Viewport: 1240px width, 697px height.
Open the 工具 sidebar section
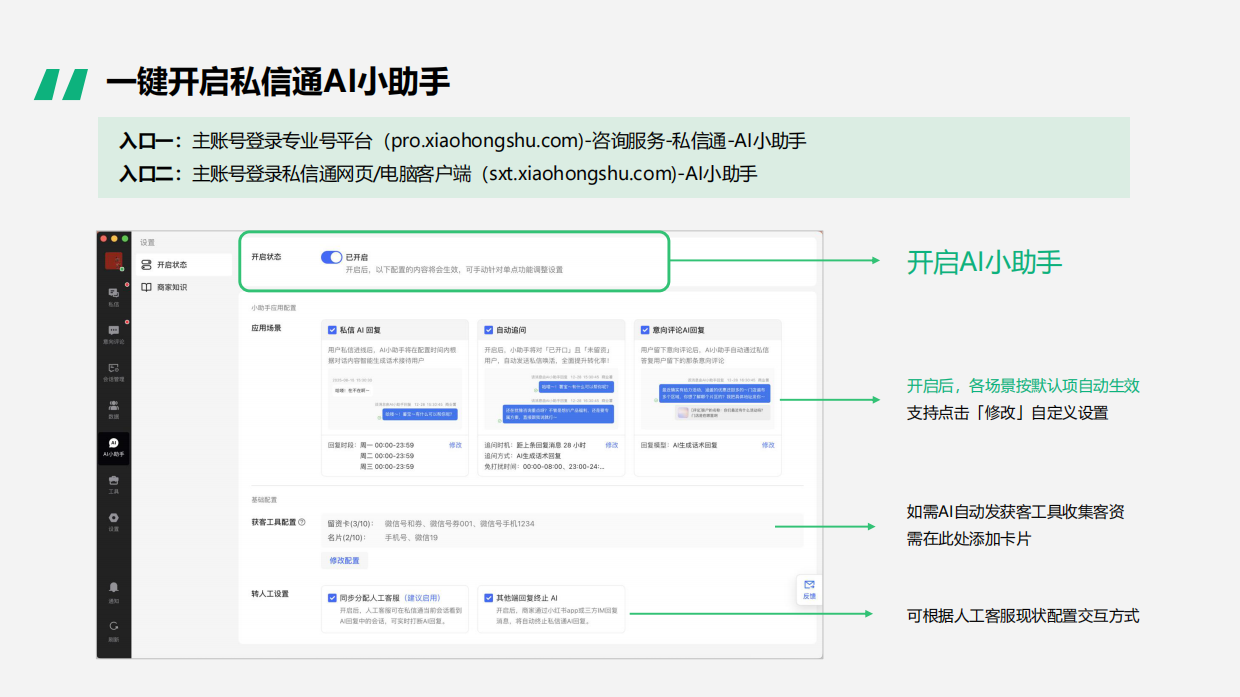click(x=113, y=484)
